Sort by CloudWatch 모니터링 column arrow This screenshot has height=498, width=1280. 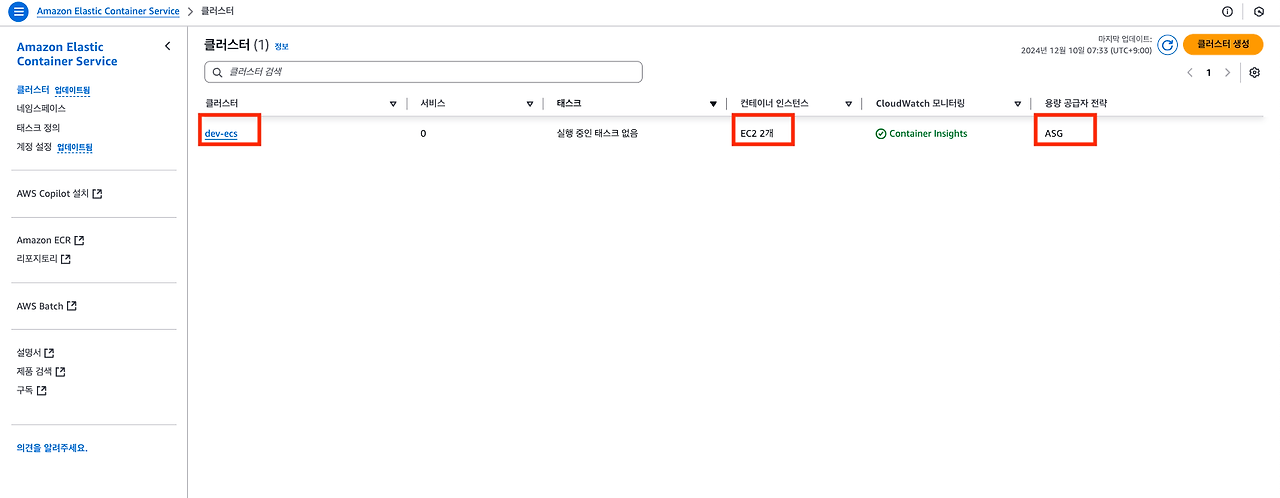(1017, 104)
